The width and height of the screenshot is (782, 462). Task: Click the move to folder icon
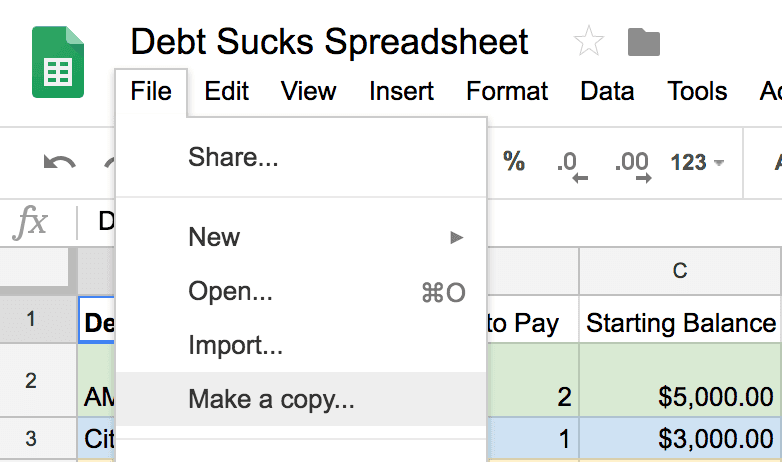point(643,42)
